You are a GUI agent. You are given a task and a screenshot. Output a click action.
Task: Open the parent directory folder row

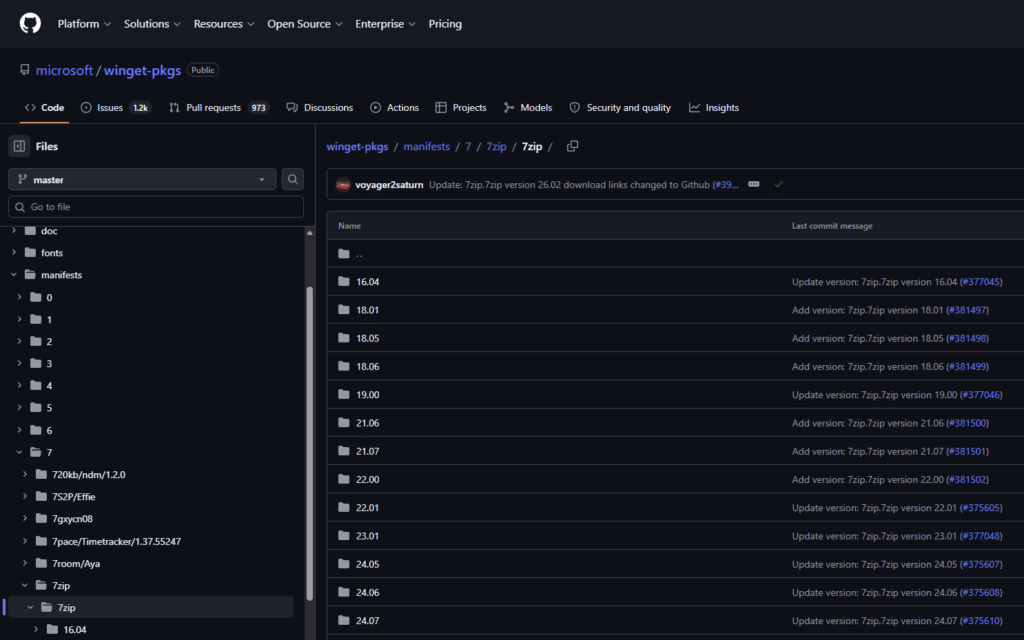[x=675, y=253]
